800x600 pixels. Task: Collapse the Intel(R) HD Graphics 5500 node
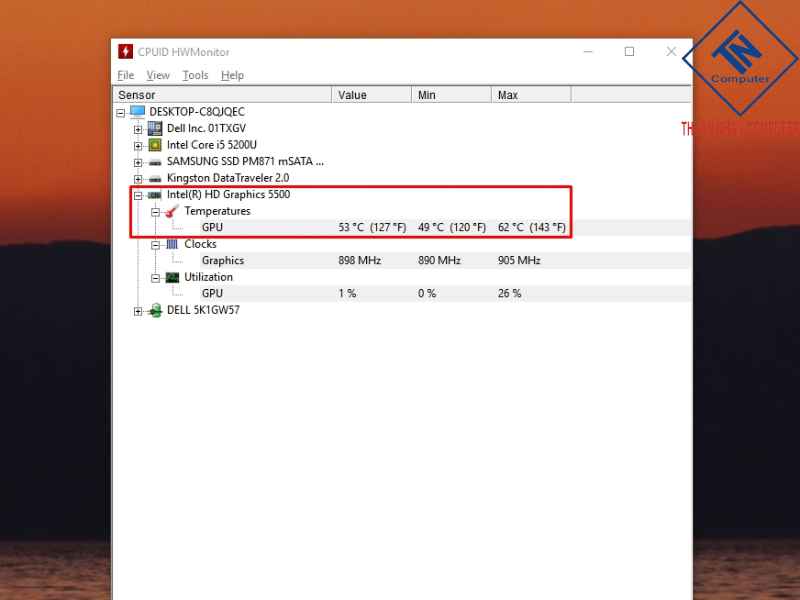pyautogui.click(x=138, y=195)
